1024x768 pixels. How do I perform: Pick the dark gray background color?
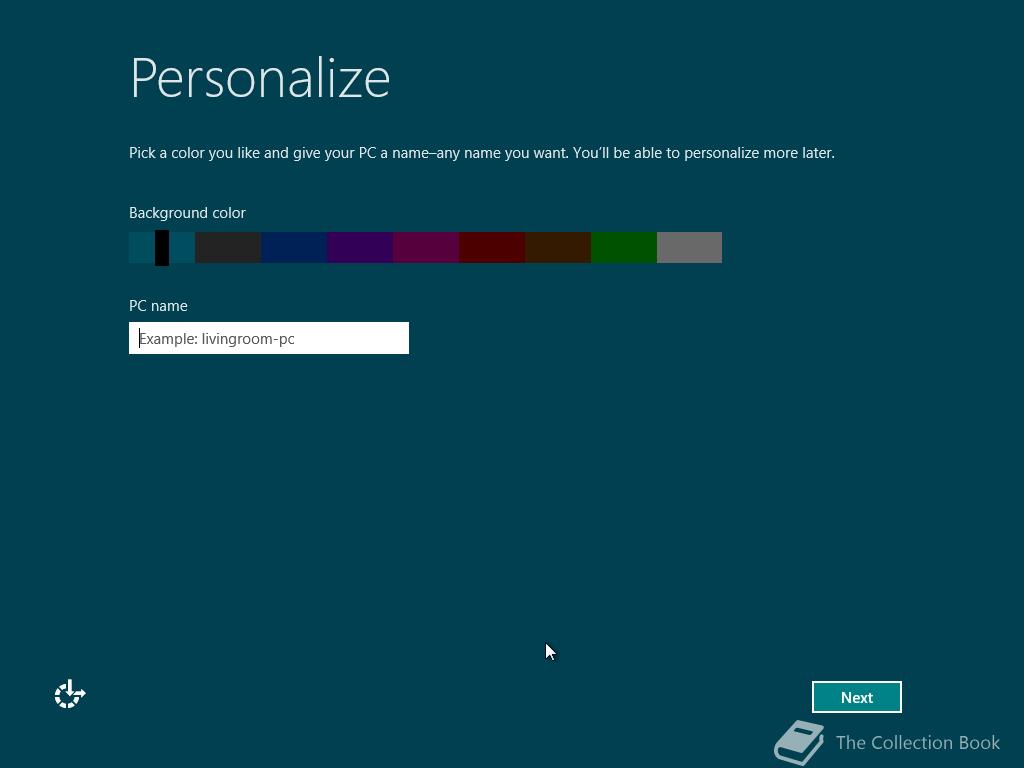click(228, 248)
